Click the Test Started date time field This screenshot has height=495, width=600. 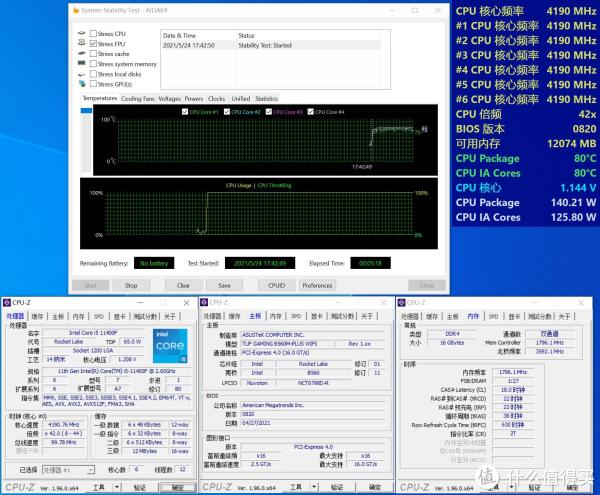pyautogui.click(x=260, y=263)
